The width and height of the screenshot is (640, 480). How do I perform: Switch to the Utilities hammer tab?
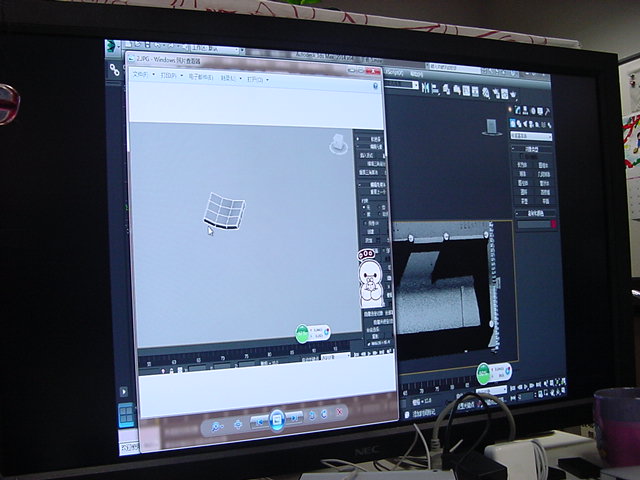point(547,111)
